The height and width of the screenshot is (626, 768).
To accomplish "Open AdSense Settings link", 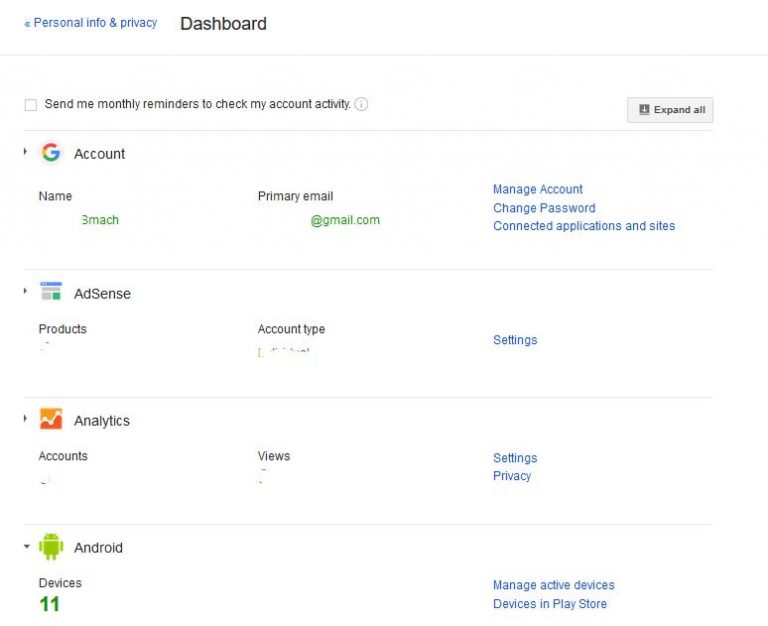I will [515, 340].
